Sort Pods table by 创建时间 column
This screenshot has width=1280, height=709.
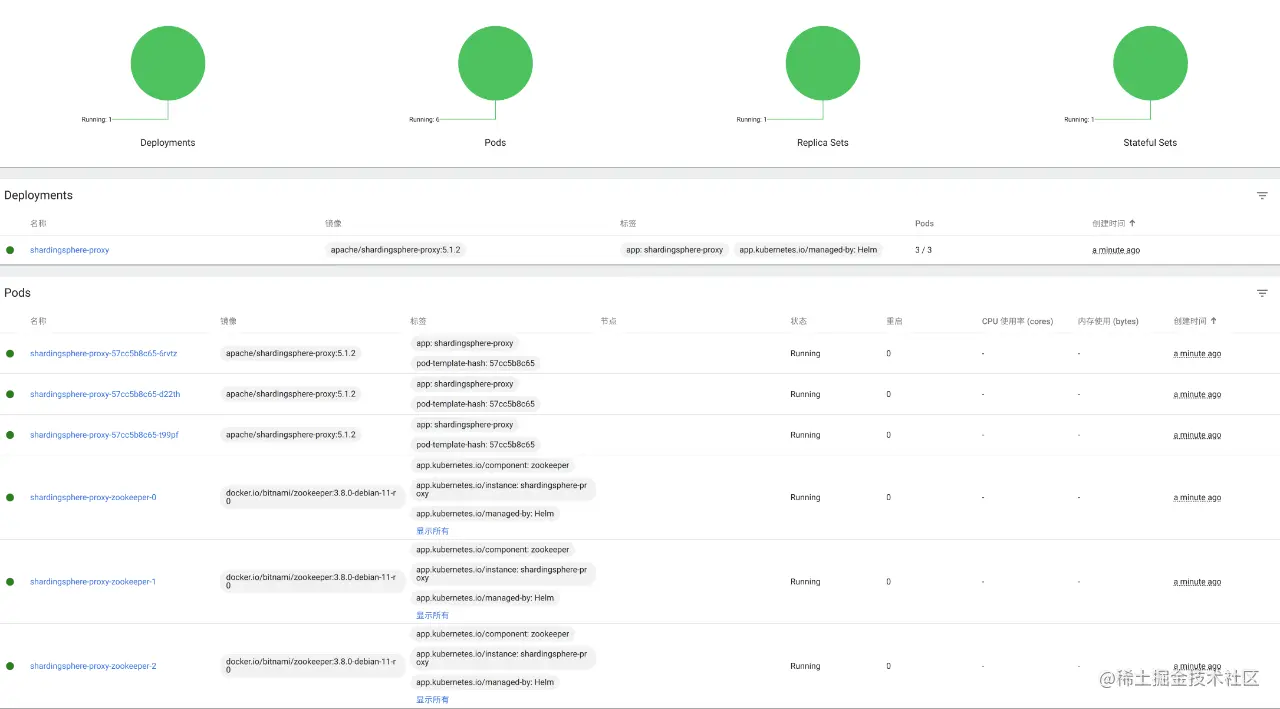point(1194,321)
